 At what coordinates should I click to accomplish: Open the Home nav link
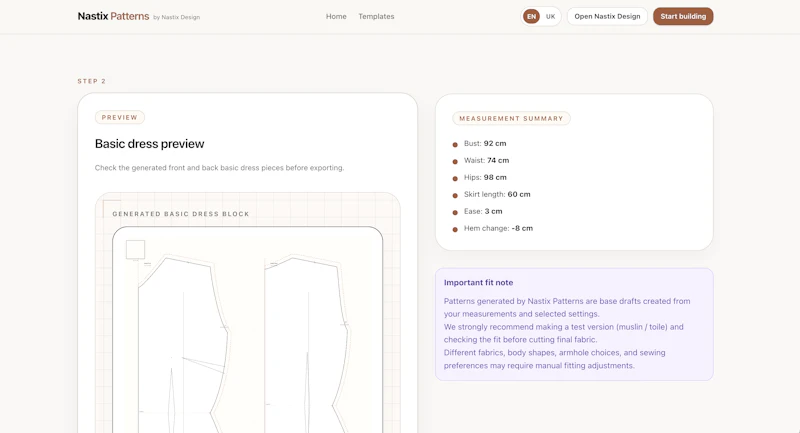pyautogui.click(x=336, y=16)
